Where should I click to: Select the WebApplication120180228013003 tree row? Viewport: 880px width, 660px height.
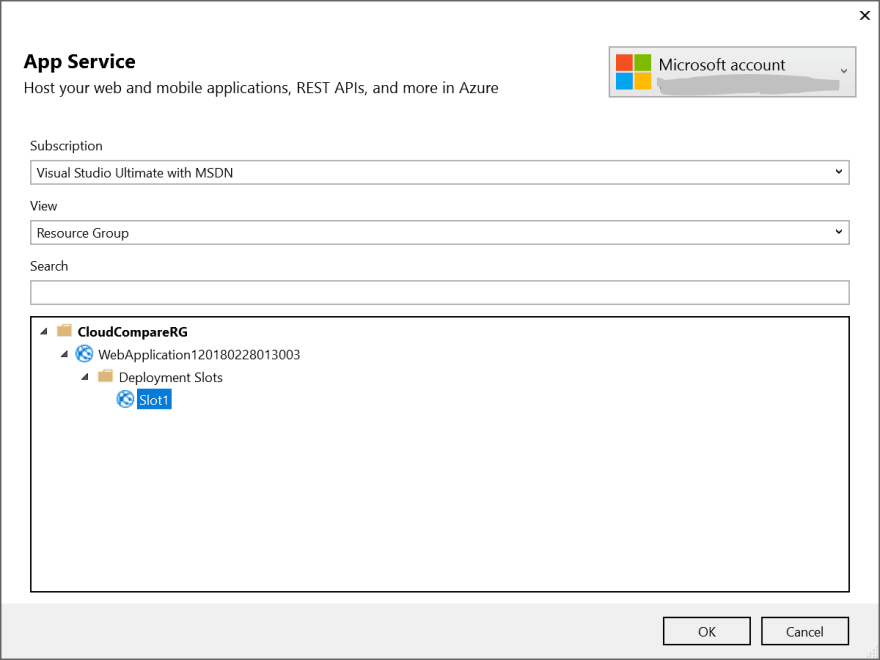[x=199, y=355]
